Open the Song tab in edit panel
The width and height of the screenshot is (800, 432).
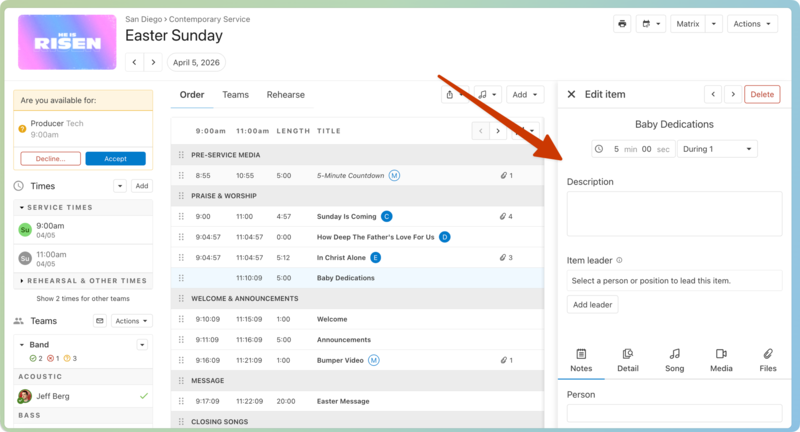click(675, 360)
